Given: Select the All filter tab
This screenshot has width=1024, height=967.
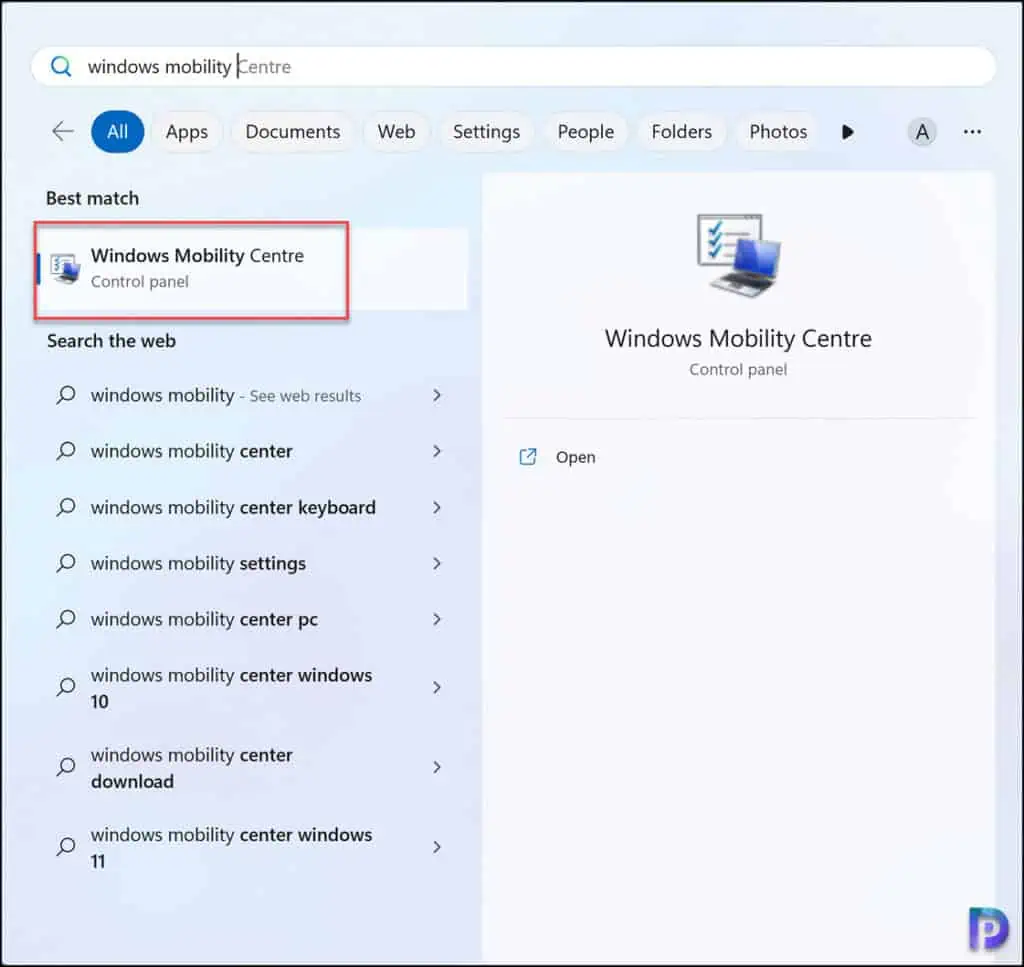Looking at the screenshot, I should [118, 131].
